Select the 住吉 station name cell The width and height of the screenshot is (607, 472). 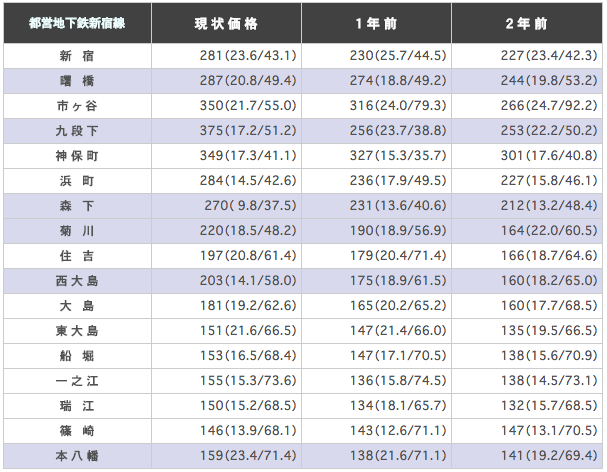click(x=77, y=256)
